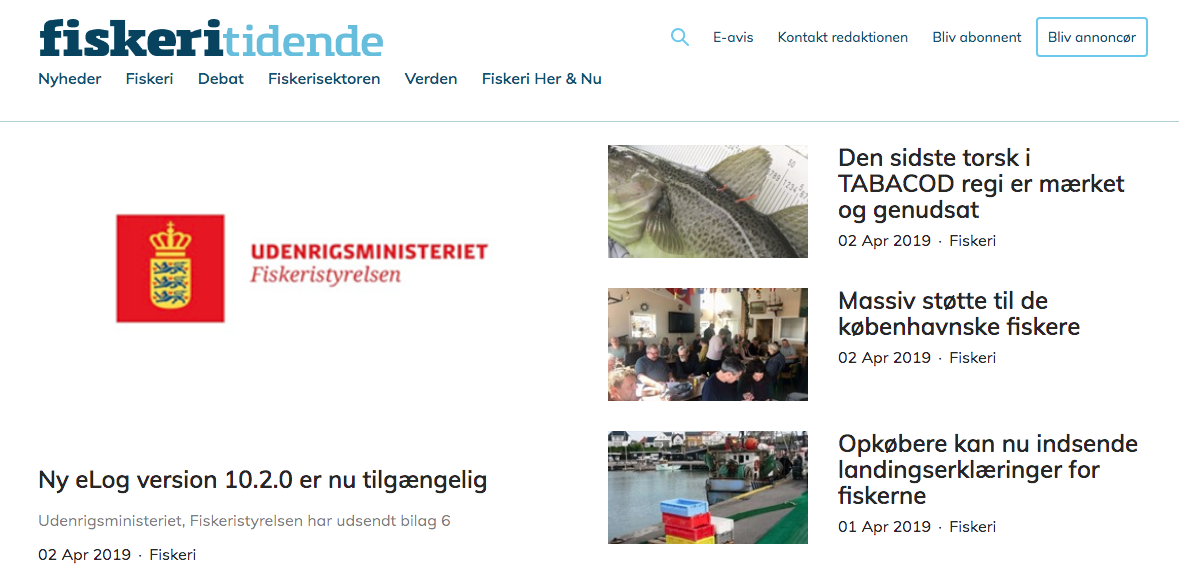Read the Ny eLog version 10.2.0 headline
The width and height of the screenshot is (1179, 587).
pyautogui.click(x=263, y=480)
